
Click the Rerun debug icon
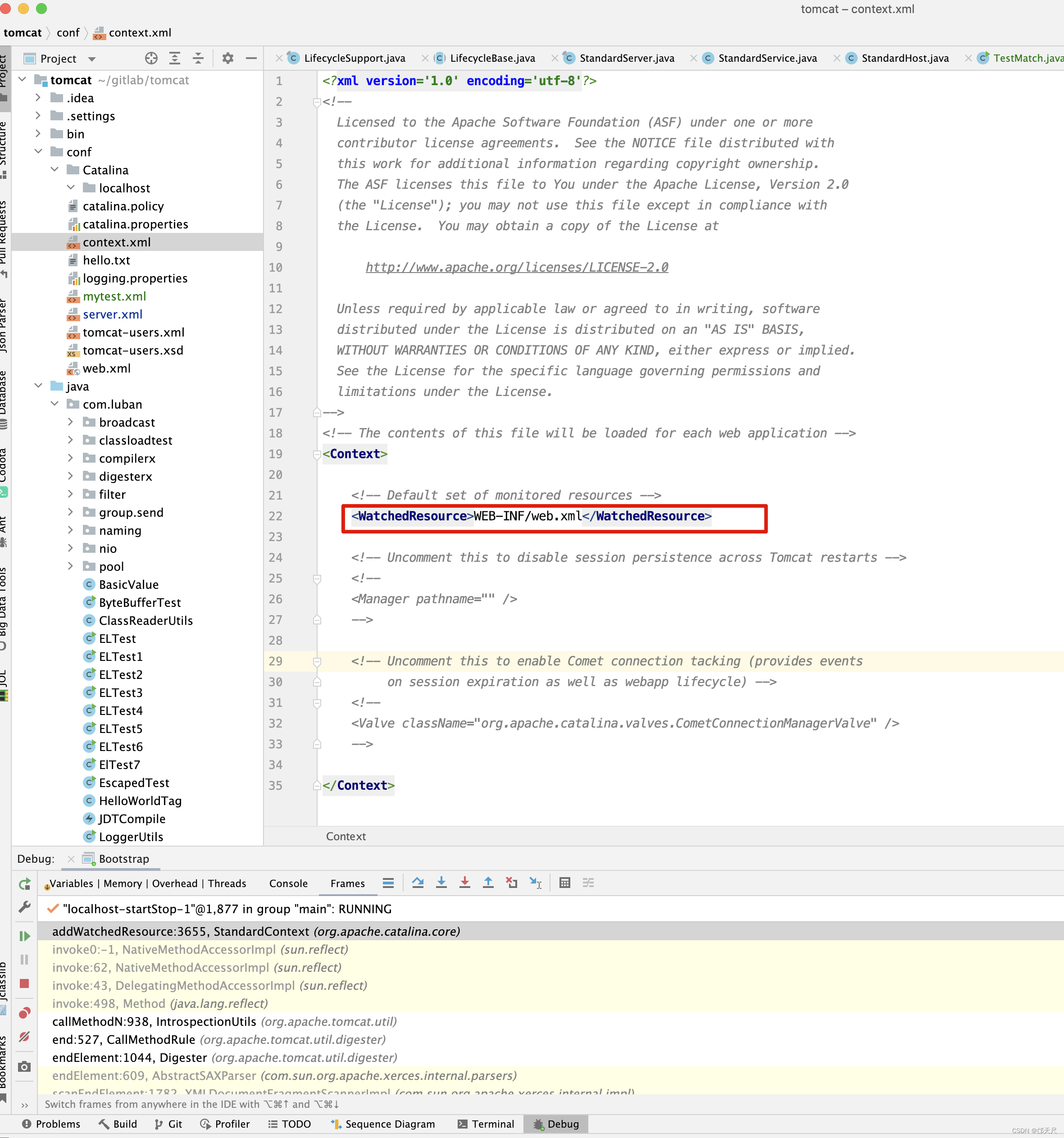pyautogui.click(x=25, y=884)
